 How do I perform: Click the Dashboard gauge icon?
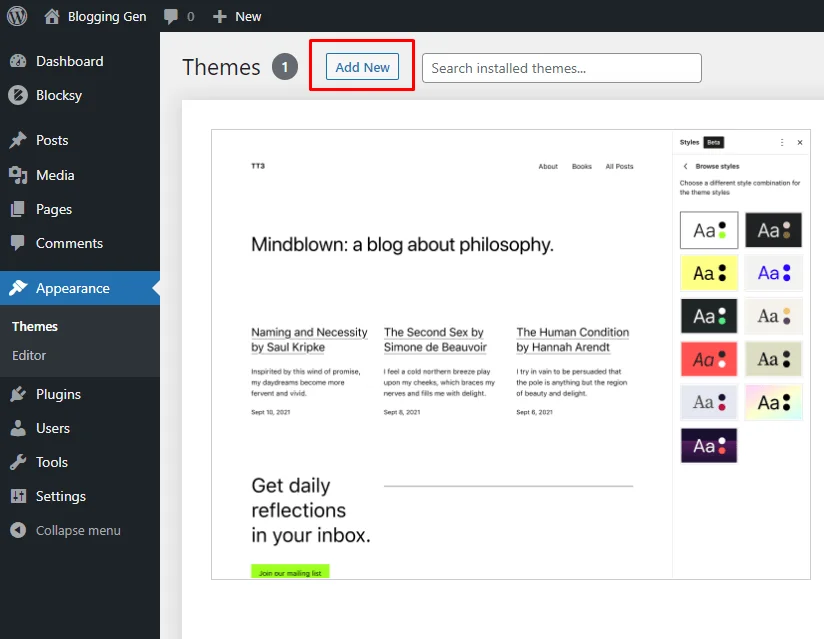click(18, 61)
